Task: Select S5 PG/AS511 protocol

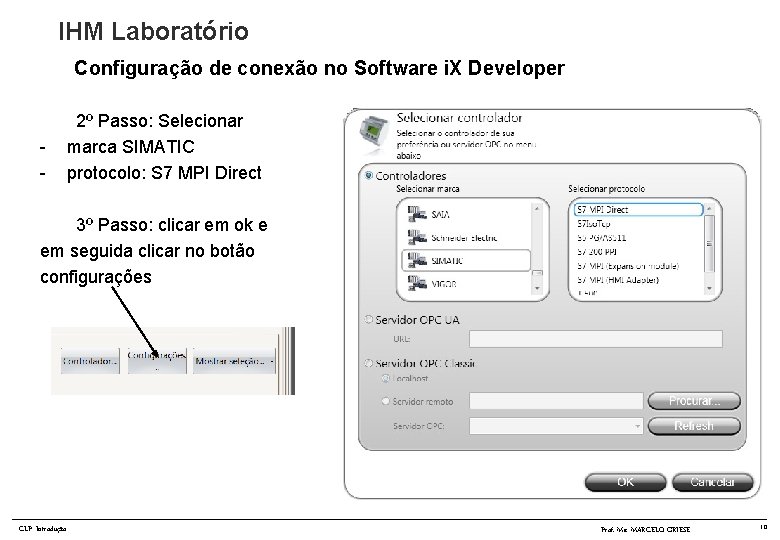Action: pyautogui.click(x=601, y=238)
